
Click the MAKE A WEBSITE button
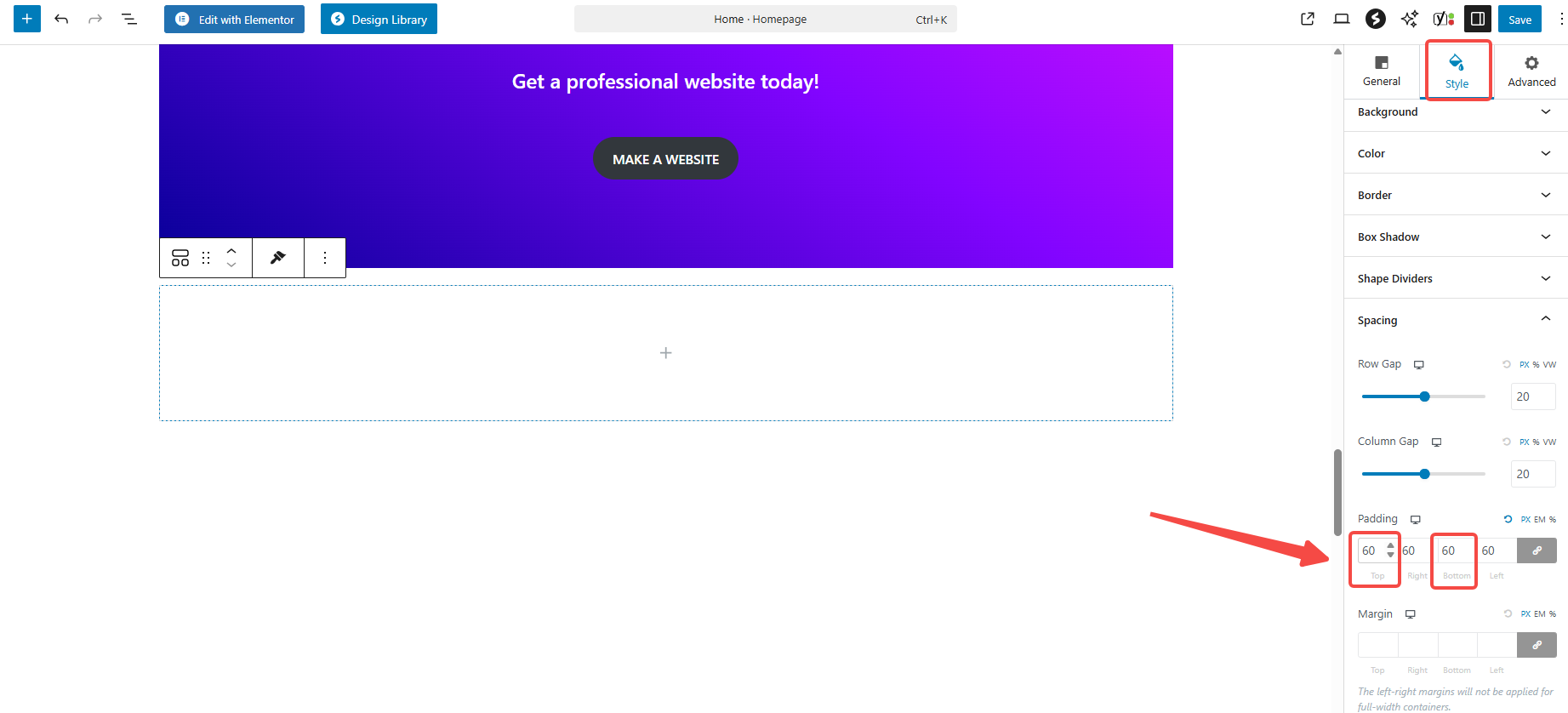click(665, 159)
